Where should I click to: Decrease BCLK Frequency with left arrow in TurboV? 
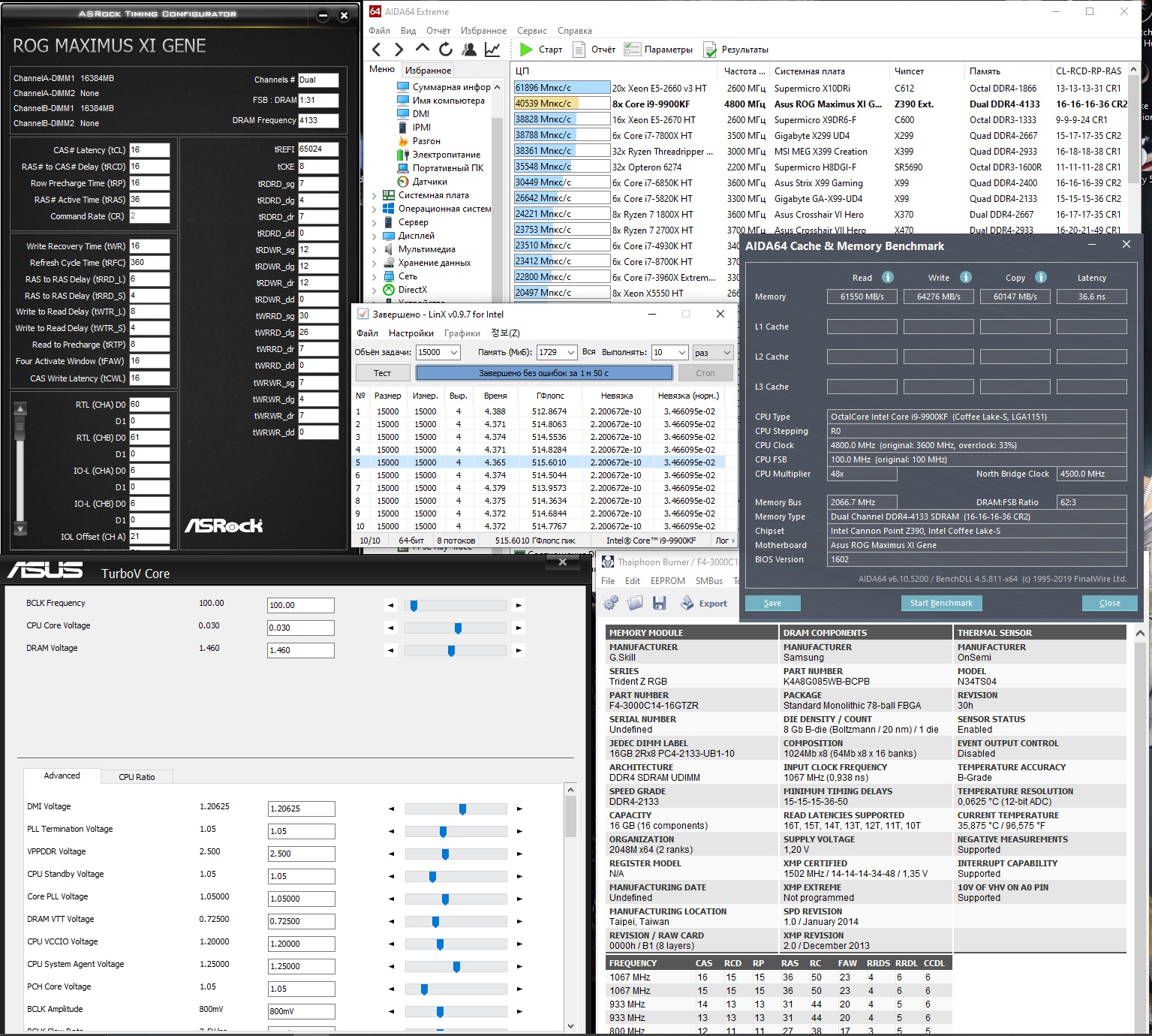[x=390, y=605]
